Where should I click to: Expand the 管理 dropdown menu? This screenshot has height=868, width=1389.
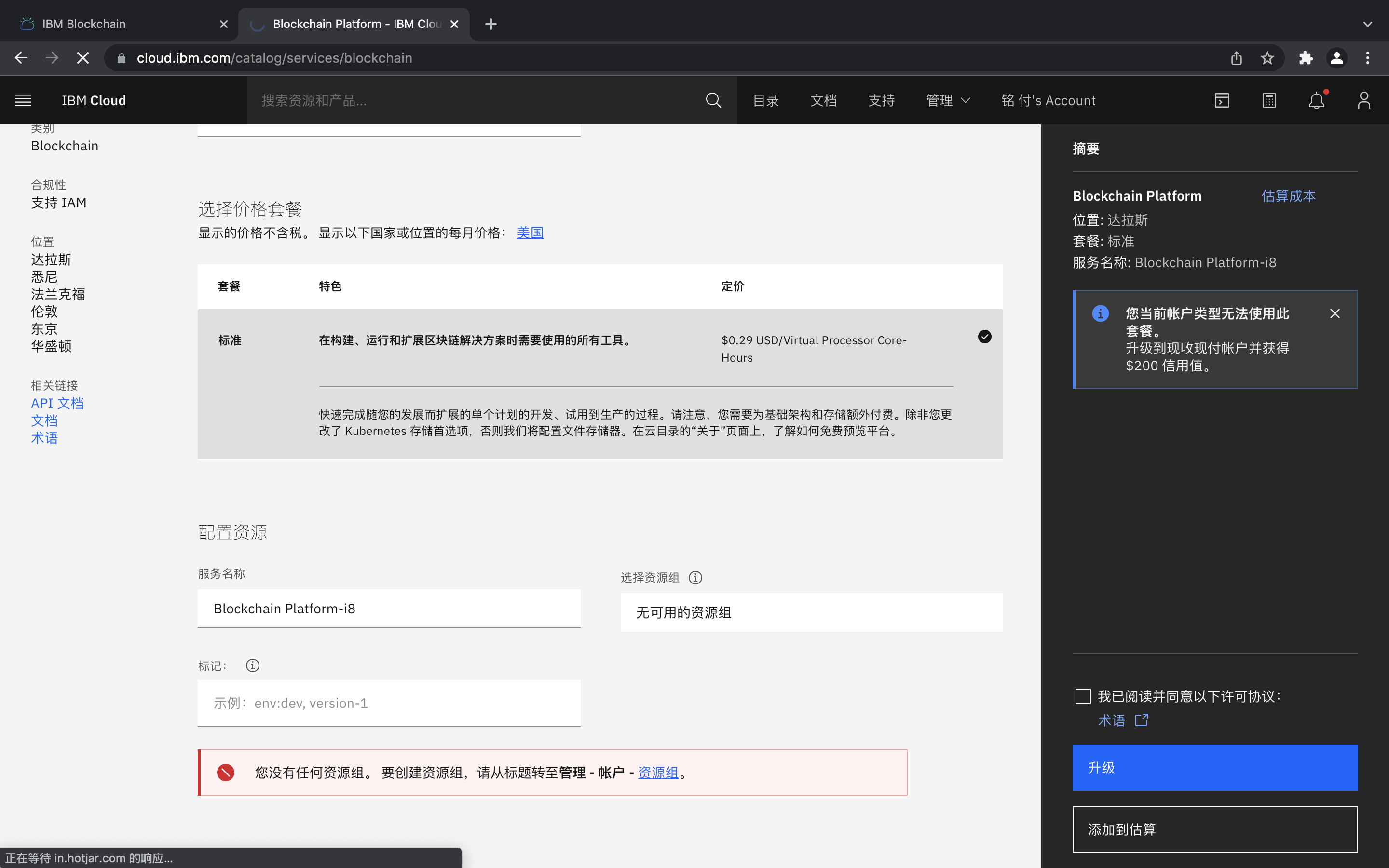pos(948,100)
